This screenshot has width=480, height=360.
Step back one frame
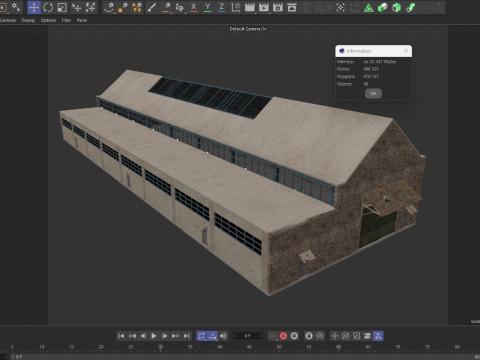pyautogui.click(x=143, y=336)
